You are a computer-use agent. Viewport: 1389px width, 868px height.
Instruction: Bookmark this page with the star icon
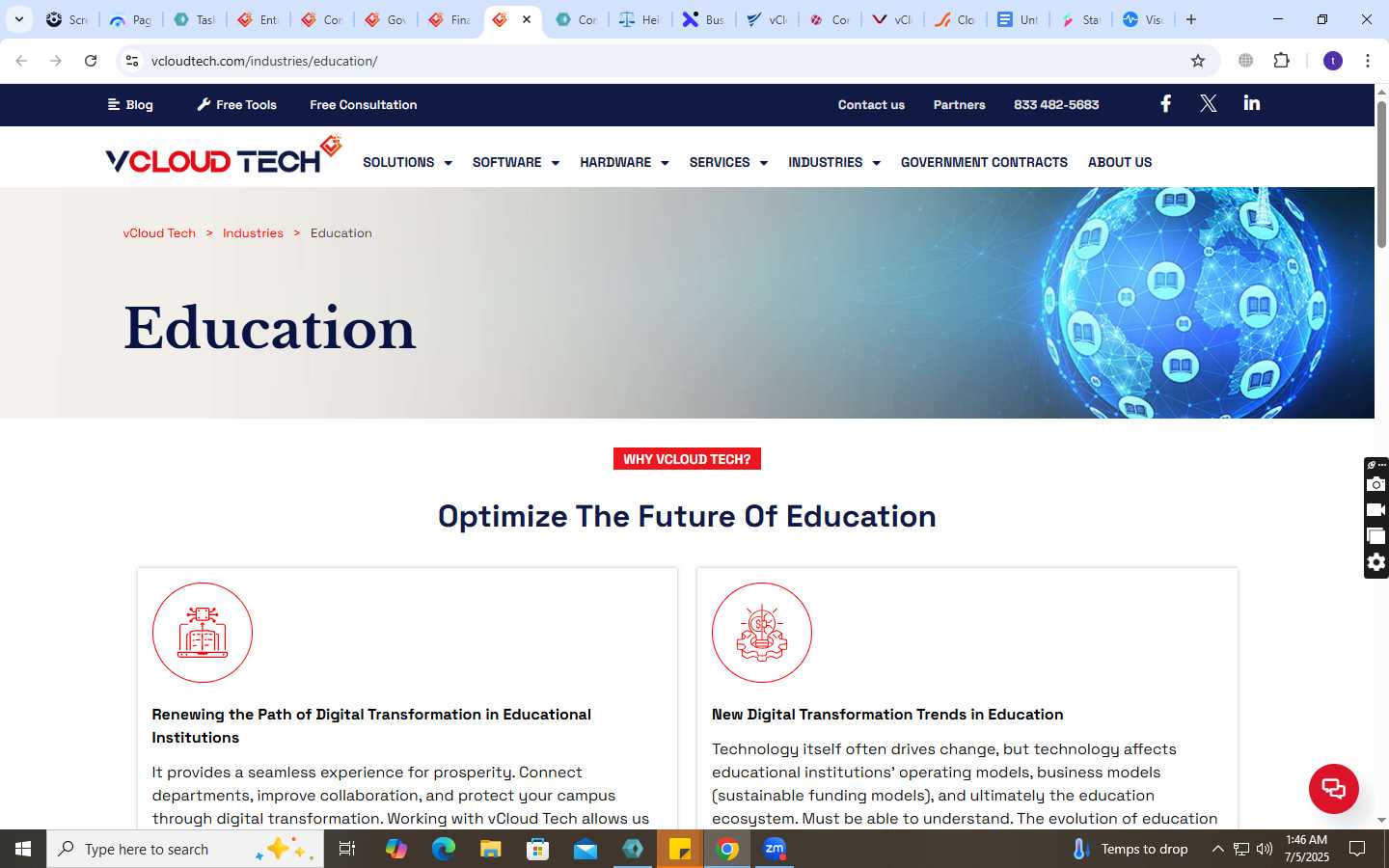pos(1198,61)
